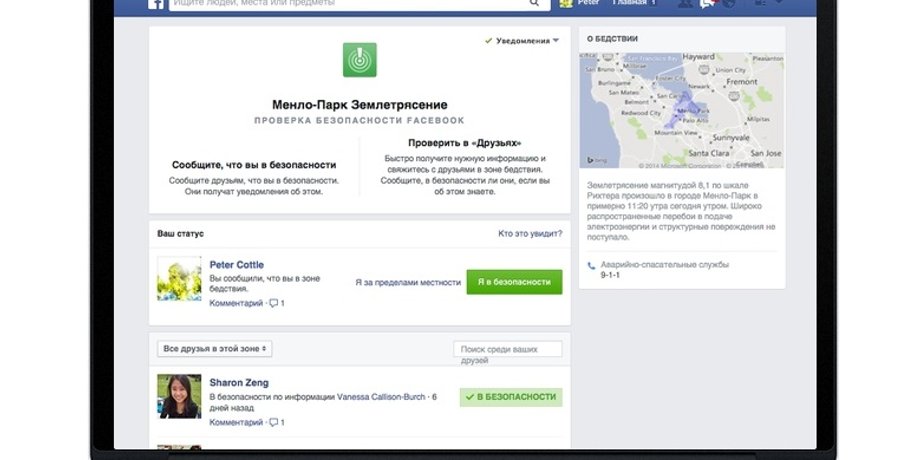Viewport: 920px width, 460px height.
Task: Open the Кто это увидит? link
Action: (530, 234)
